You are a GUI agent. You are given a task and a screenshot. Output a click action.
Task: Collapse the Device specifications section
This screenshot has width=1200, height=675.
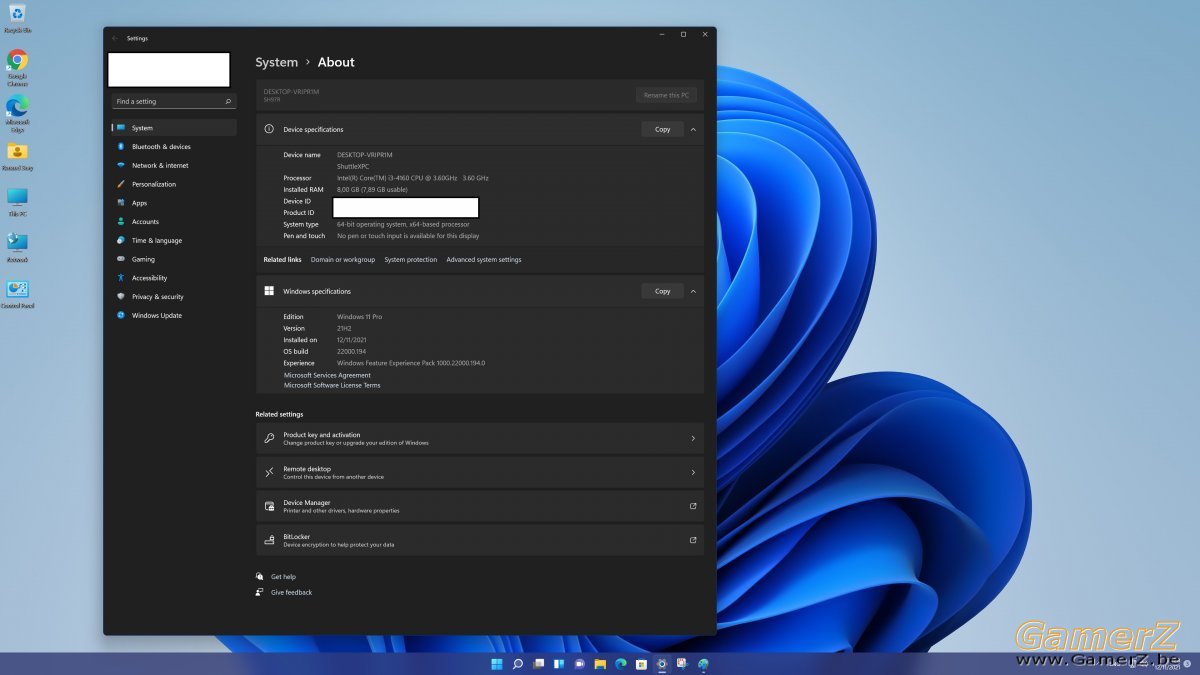(693, 129)
